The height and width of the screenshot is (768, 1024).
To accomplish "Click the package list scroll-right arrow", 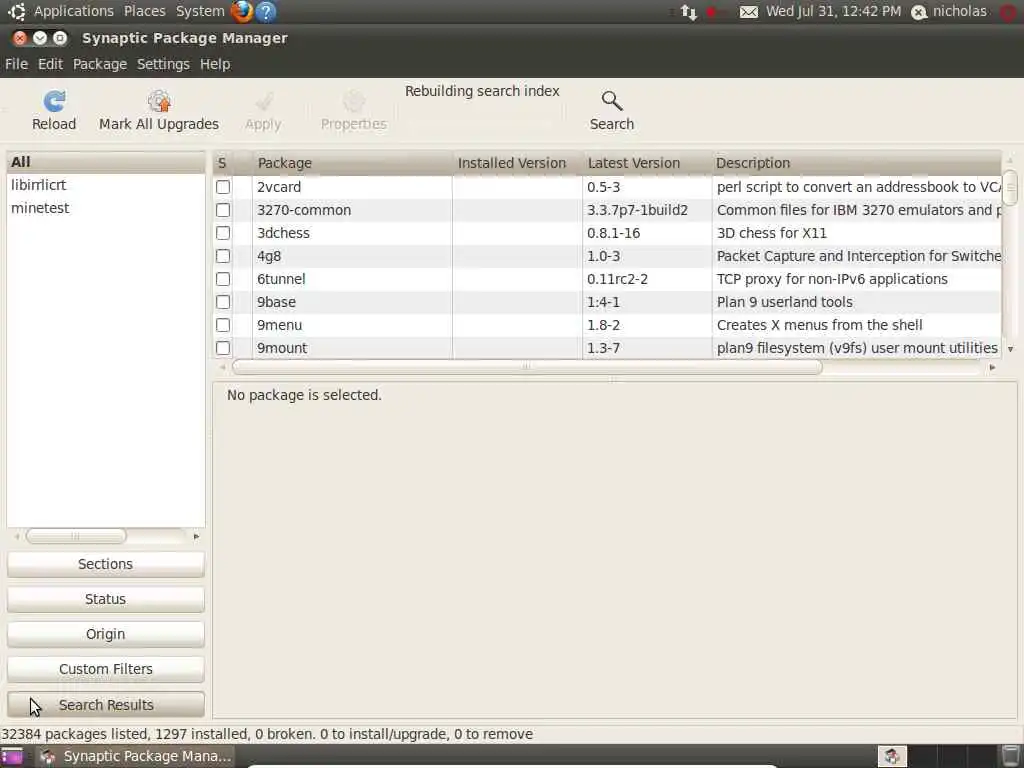I will tap(993, 368).
